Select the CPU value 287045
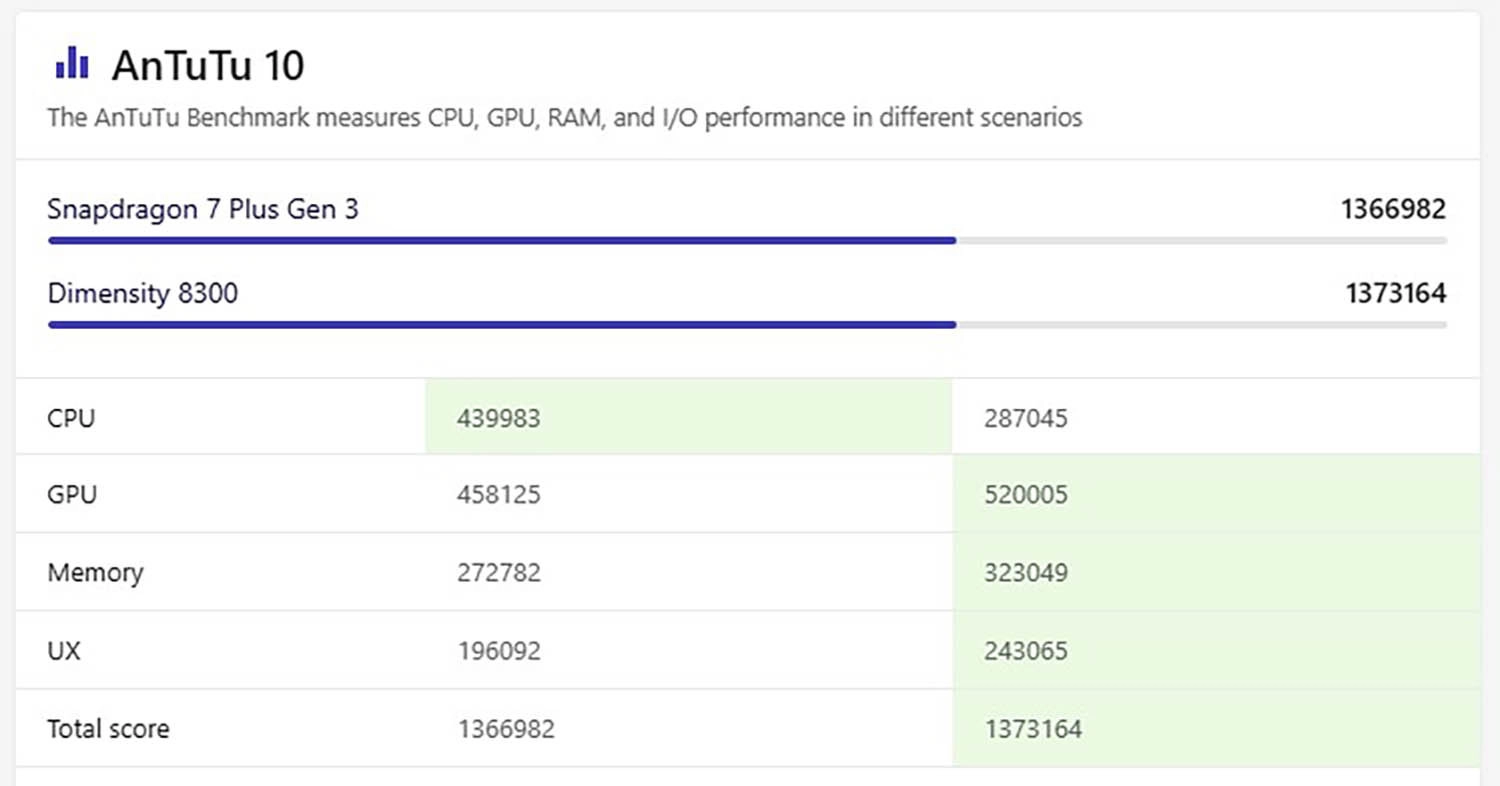 click(1026, 417)
